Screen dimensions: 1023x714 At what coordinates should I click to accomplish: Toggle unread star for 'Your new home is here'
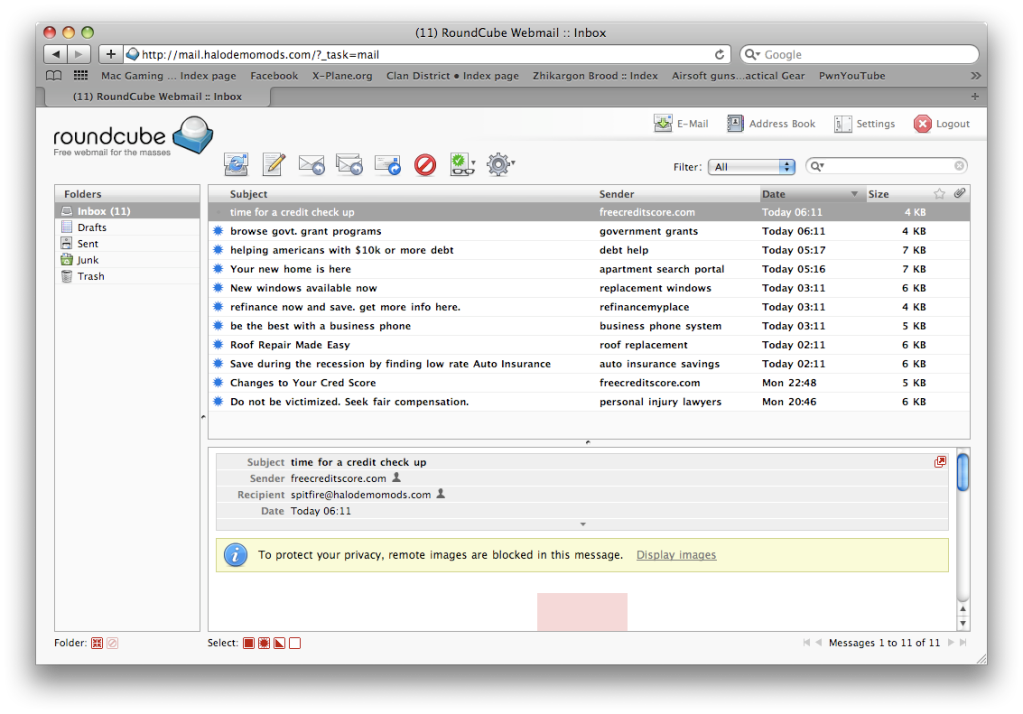(218, 268)
